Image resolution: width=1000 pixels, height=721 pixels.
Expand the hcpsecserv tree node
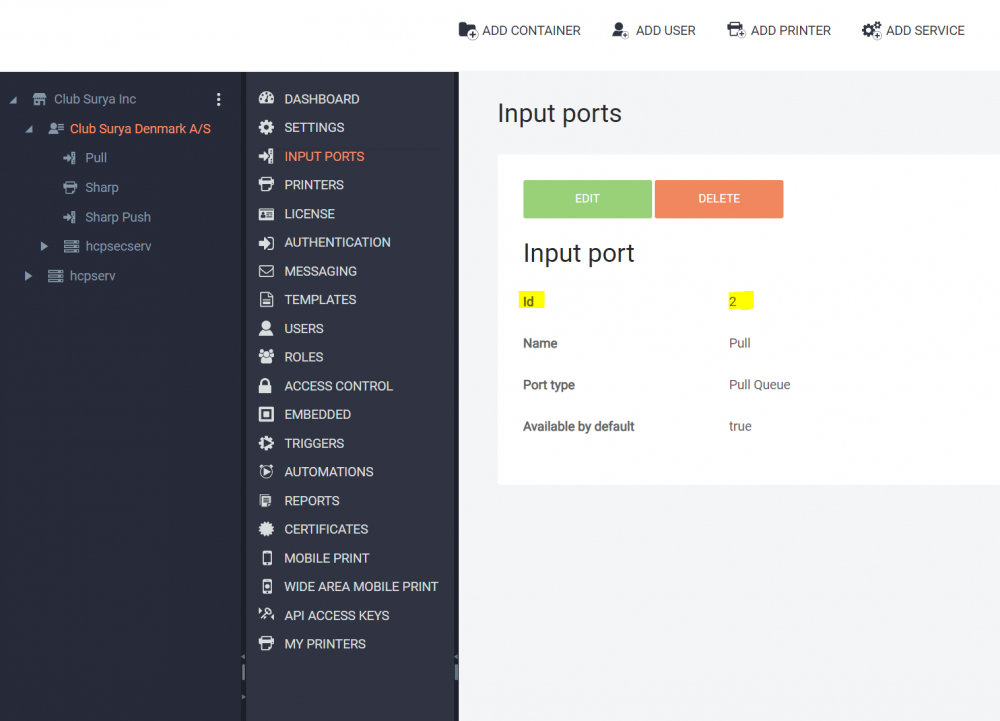pos(44,246)
